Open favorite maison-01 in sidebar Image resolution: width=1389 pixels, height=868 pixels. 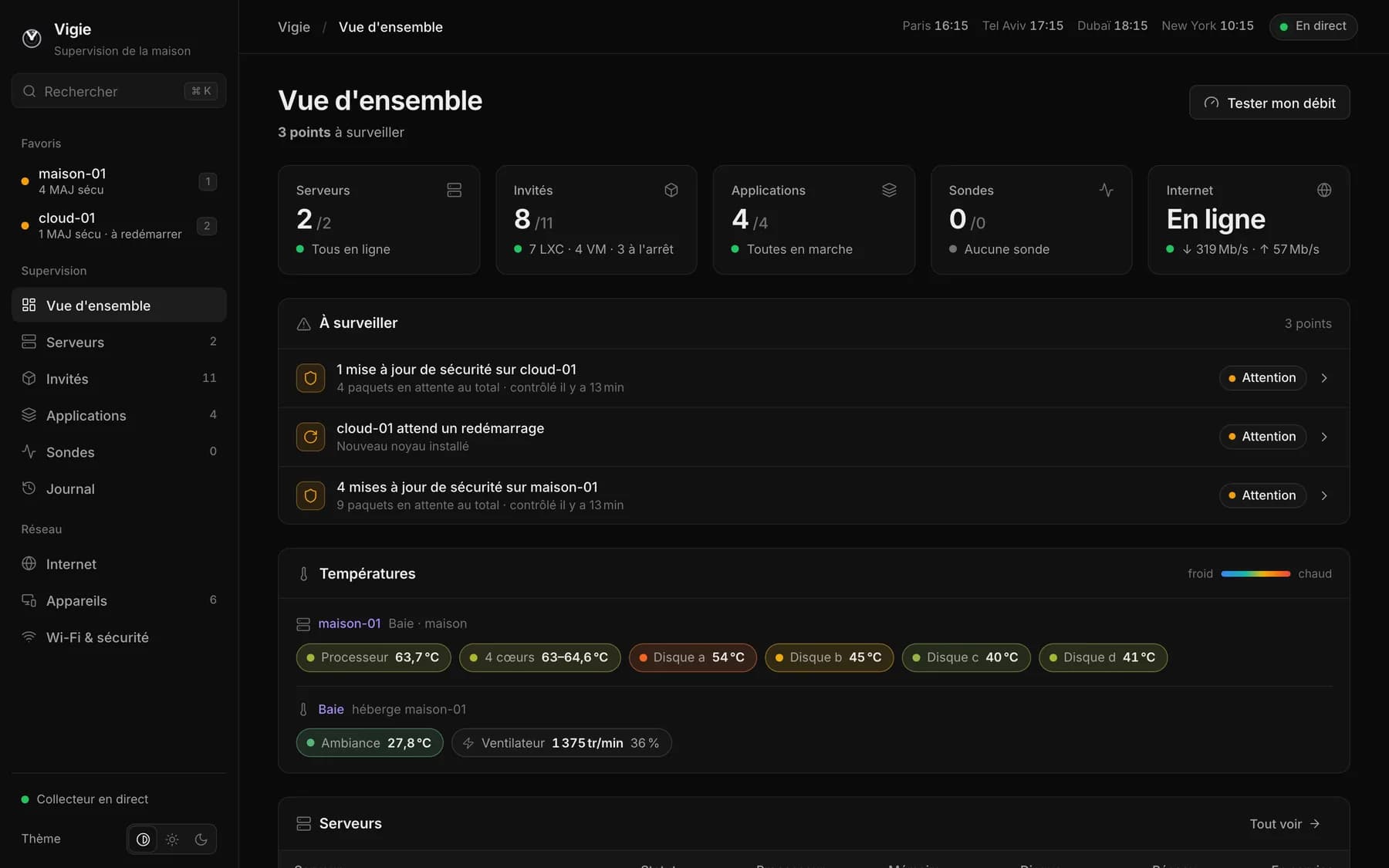click(119, 181)
